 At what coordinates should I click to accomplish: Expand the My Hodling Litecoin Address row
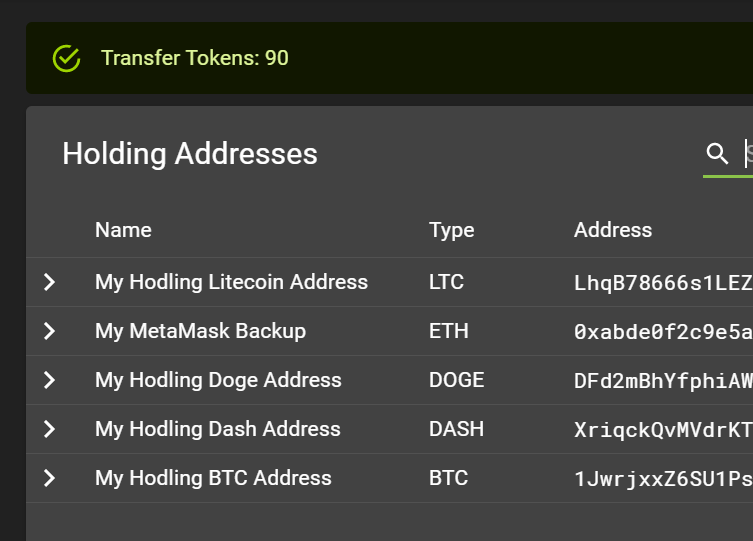[49, 282]
